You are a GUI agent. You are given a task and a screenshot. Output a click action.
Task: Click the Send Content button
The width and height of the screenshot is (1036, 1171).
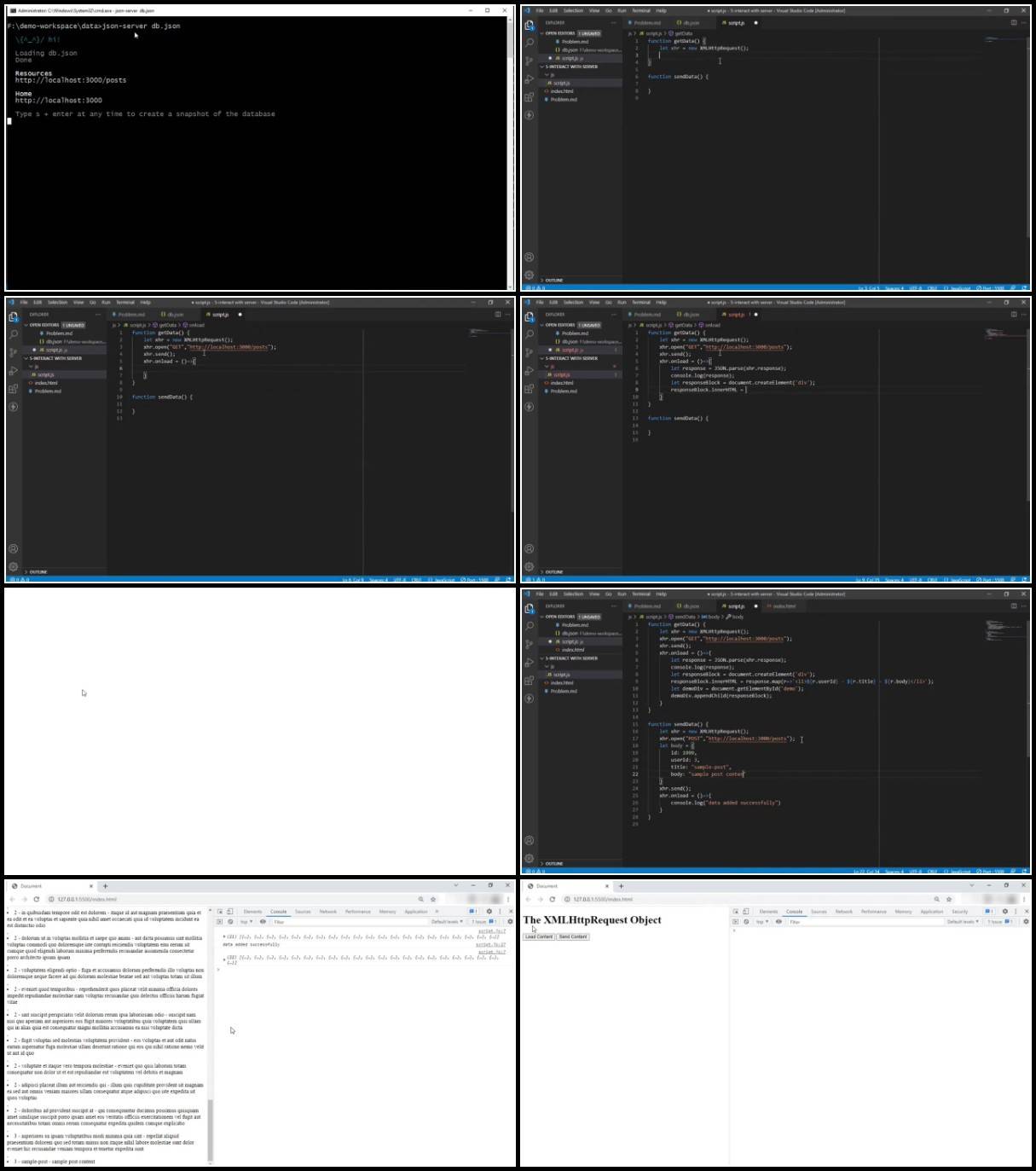[573, 936]
